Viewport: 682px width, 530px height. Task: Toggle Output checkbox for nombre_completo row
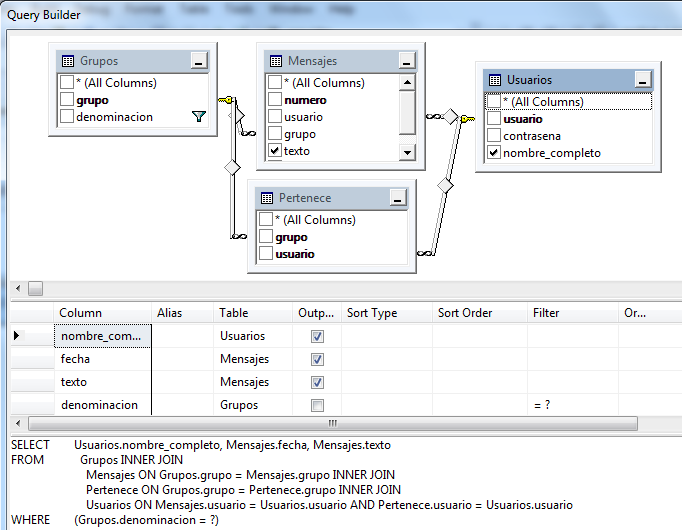[318, 337]
